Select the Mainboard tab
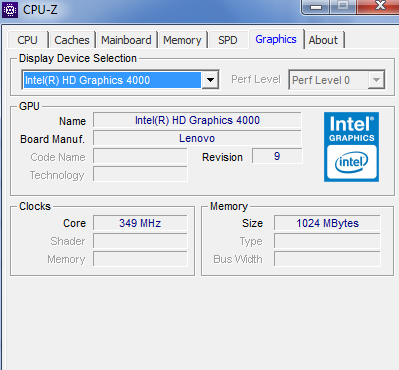399x370 pixels. tap(126, 40)
